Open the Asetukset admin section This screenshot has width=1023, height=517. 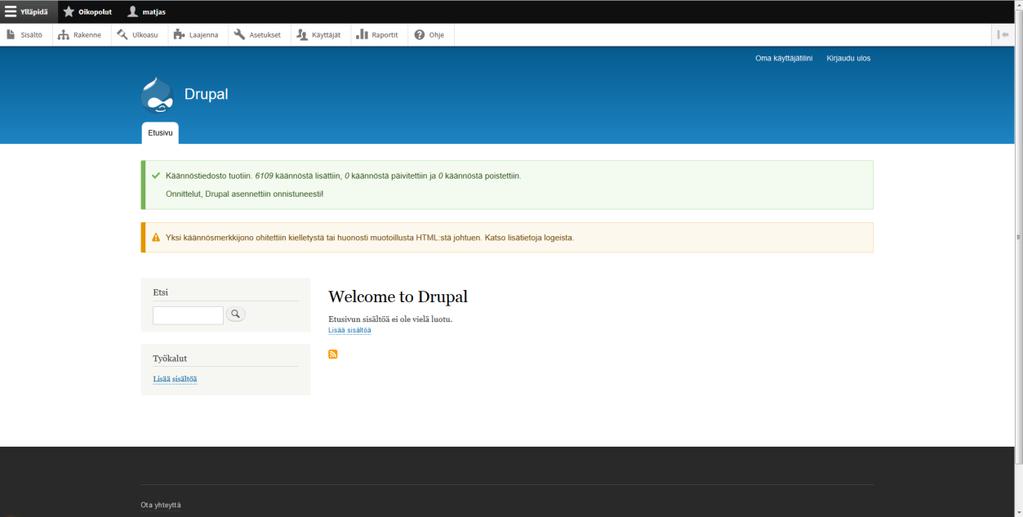[x=258, y=35]
